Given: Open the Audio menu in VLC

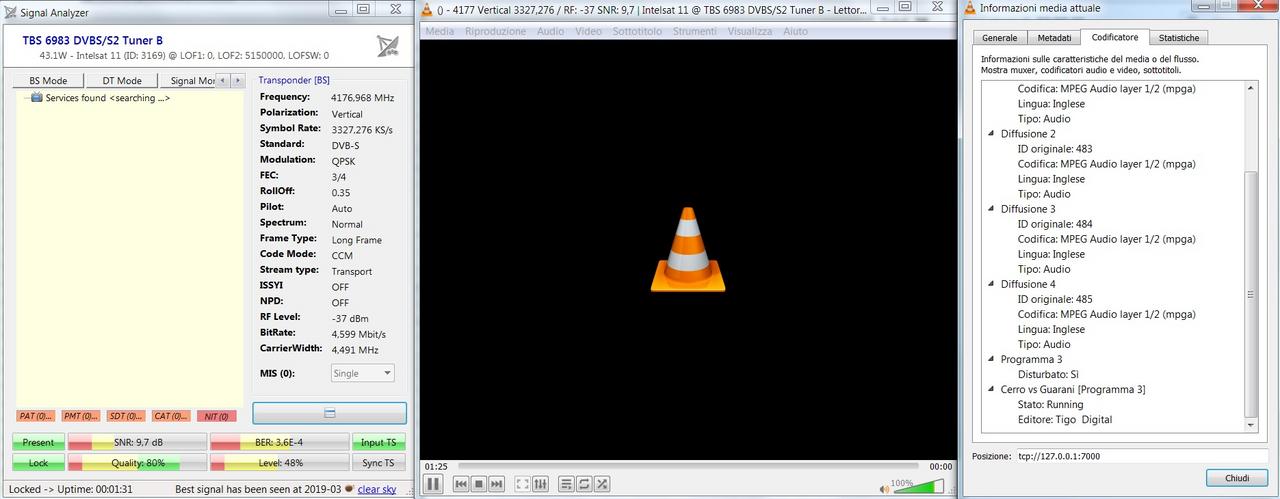Looking at the screenshot, I should tap(550, 31).
